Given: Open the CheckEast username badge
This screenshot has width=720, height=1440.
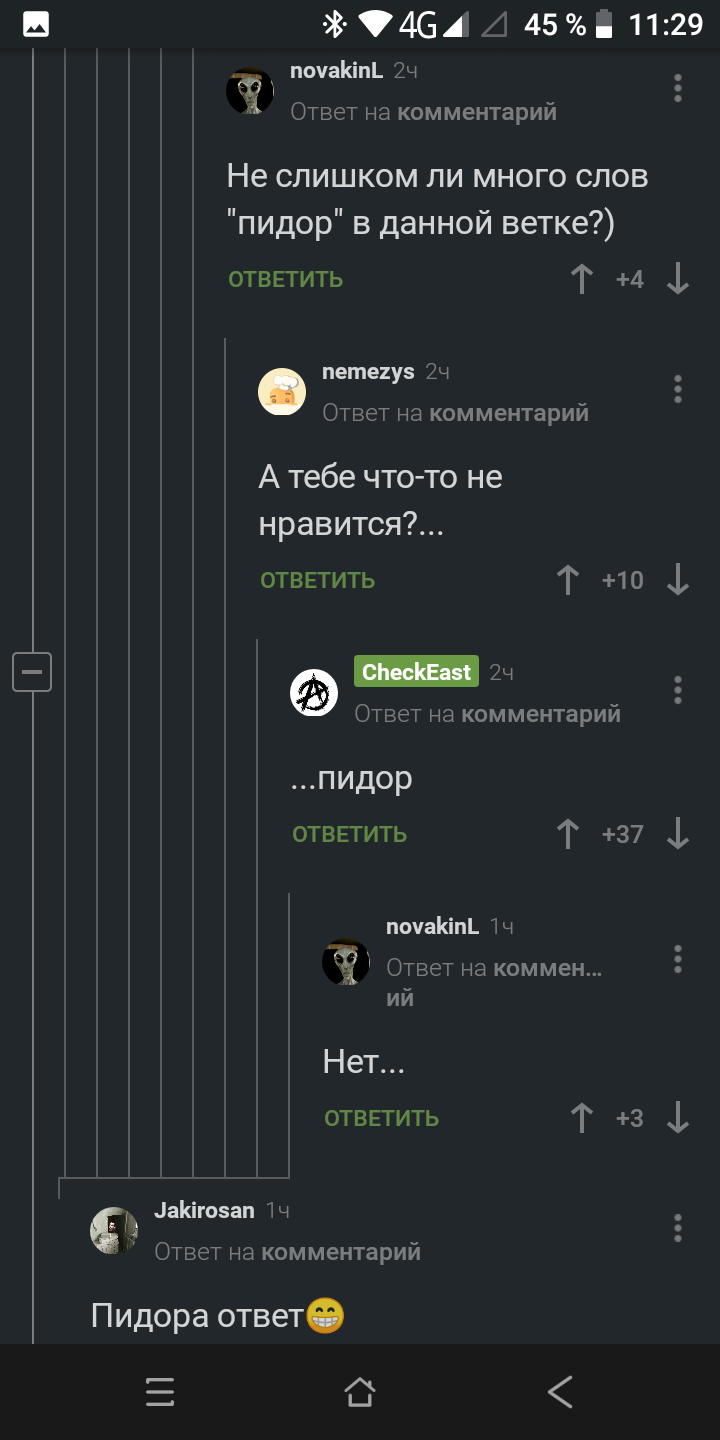Looking at the screenshot, I should [x=416, y=672].
